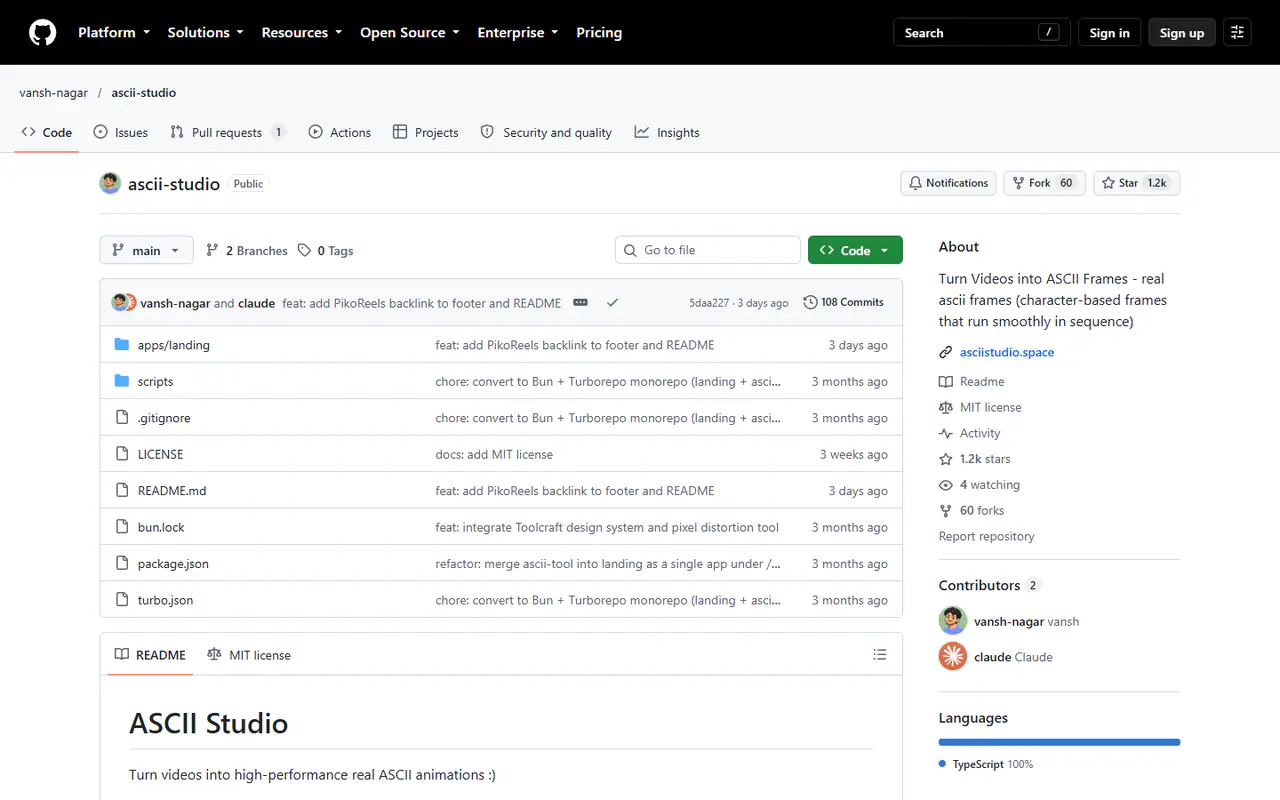The height and width of the screenshot is (800, 1280).
Task: Open the main branch dropdown
Action: click(x=146, y=250)
